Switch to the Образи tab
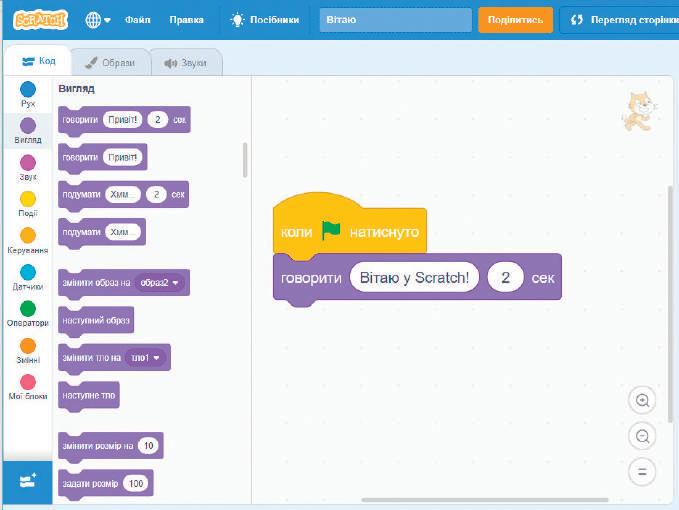This screenshot has width=679, height=510. click(110, 63)
